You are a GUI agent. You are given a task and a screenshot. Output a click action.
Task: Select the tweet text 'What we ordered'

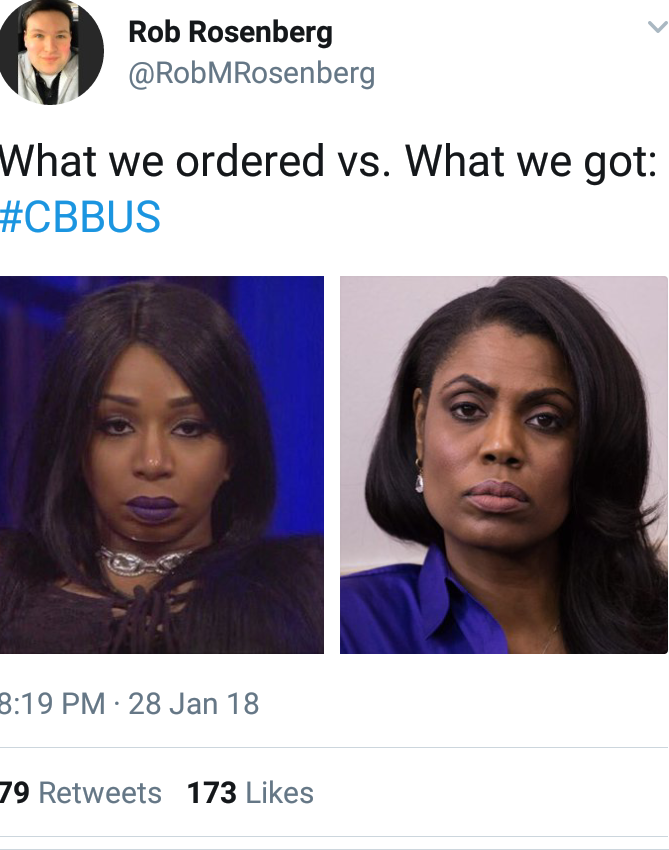tap(162, 162)
